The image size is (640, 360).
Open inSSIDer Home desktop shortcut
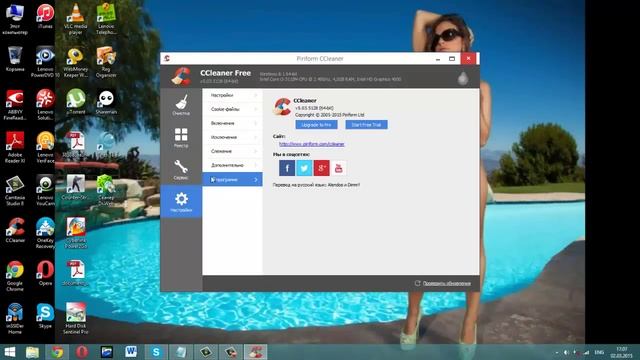(x=15, y=319)
